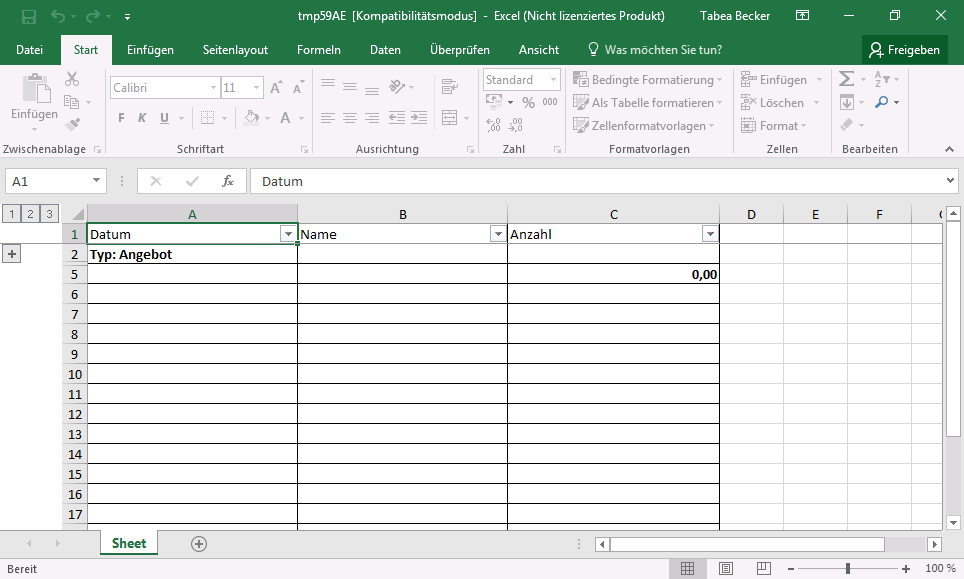Decrease indent of cell content

point(397,118)
